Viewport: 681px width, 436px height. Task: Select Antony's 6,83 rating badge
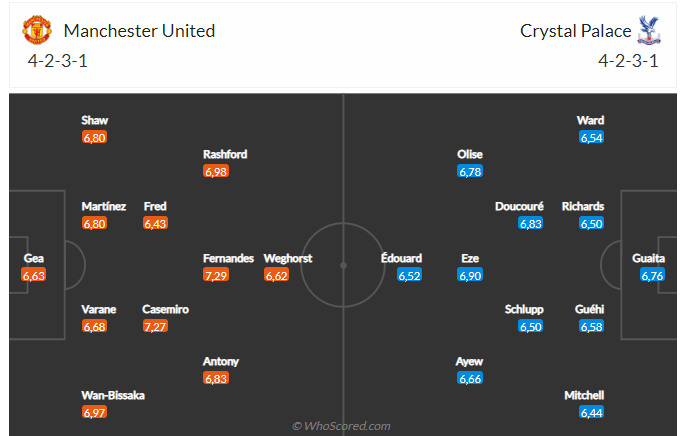click(x=216, y=378)
